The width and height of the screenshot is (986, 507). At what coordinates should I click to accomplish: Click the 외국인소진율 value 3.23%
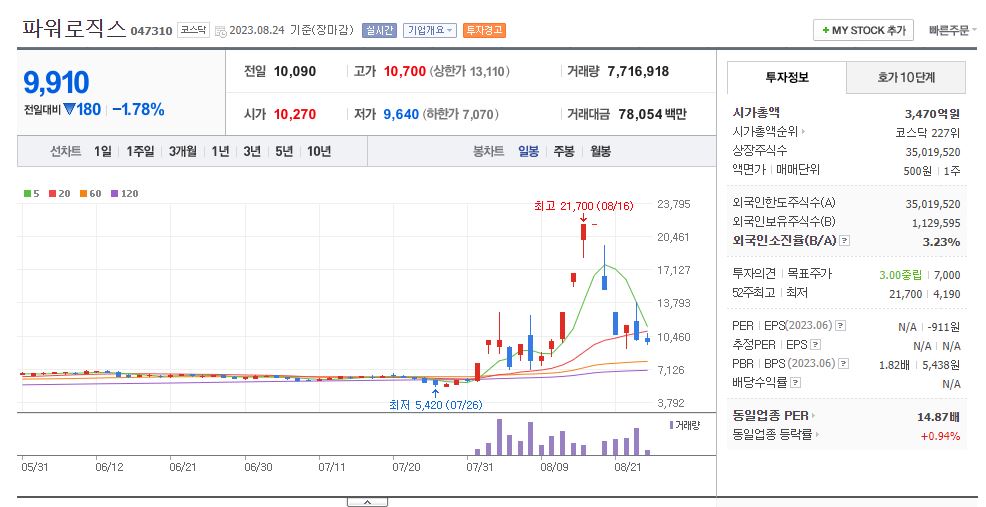(941, 242)
